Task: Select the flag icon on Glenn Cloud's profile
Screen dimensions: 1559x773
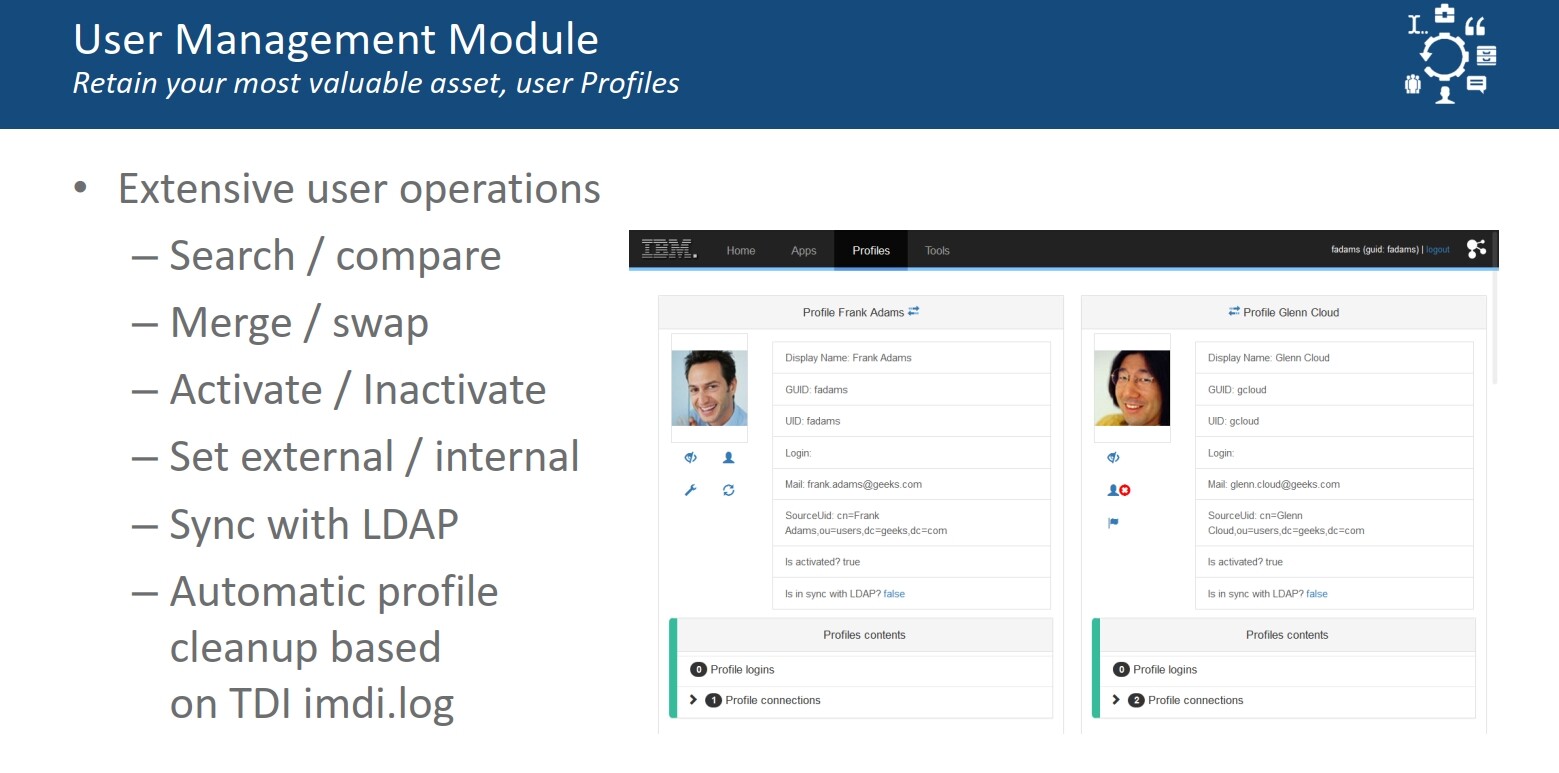Action: pos(1112,523)
